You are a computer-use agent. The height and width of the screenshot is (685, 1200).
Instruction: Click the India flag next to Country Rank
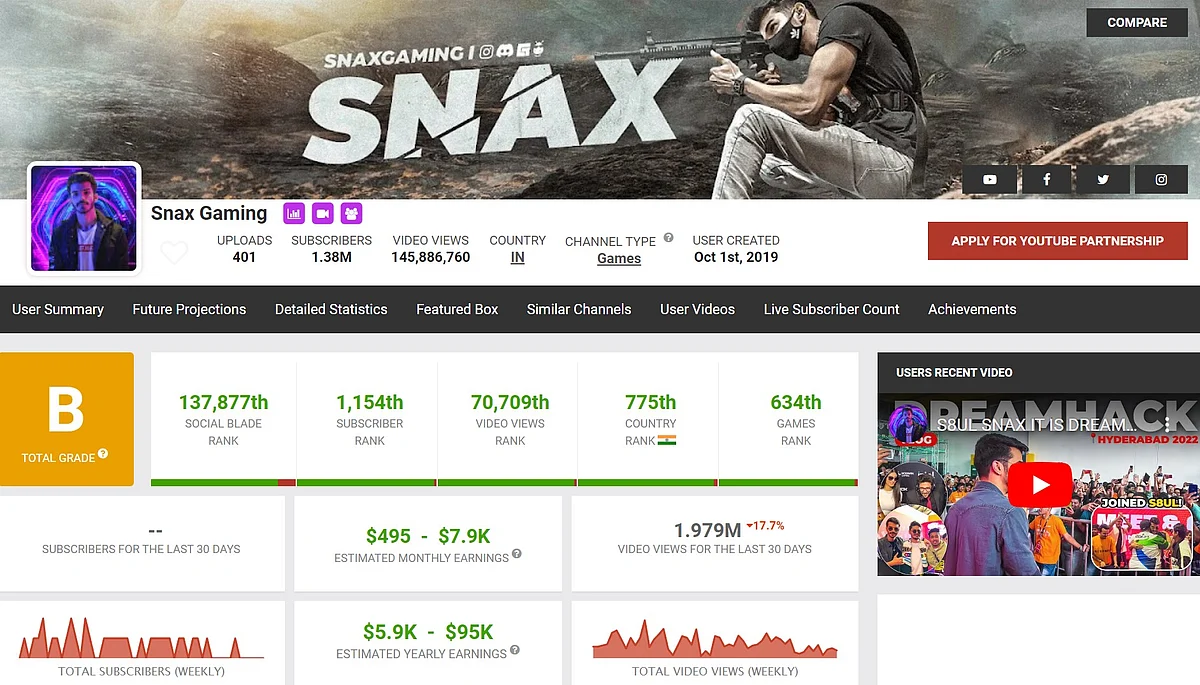(x=667, y=439)
